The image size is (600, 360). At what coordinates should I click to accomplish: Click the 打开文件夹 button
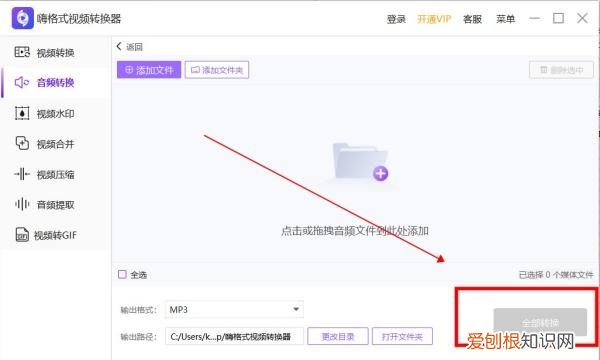(x=402, y=336)
